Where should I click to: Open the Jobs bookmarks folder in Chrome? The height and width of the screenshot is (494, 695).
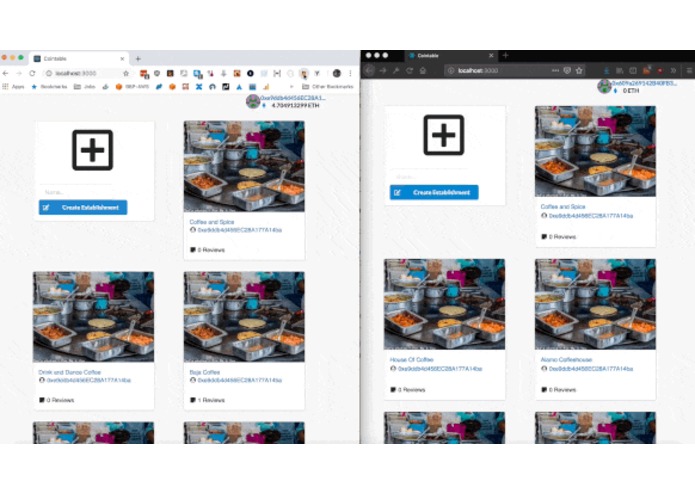point(85,86)
